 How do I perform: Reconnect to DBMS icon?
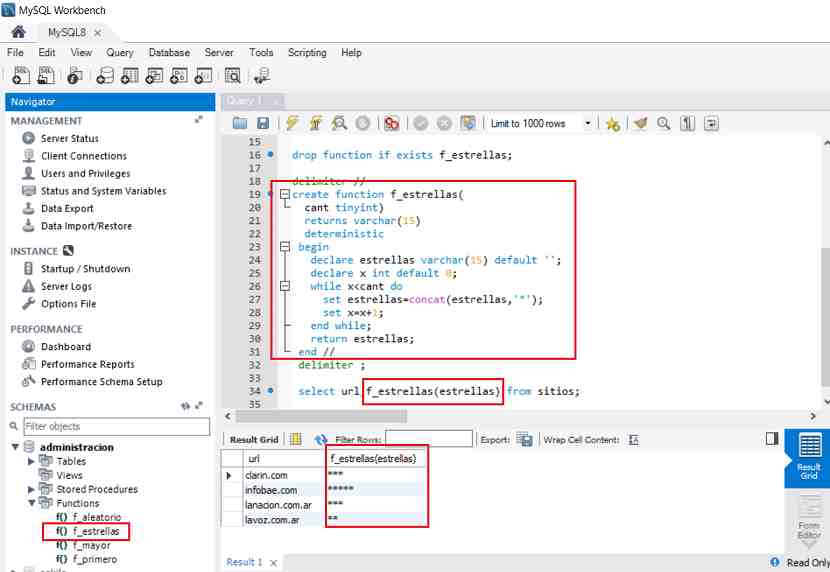[x=262, y=76]
